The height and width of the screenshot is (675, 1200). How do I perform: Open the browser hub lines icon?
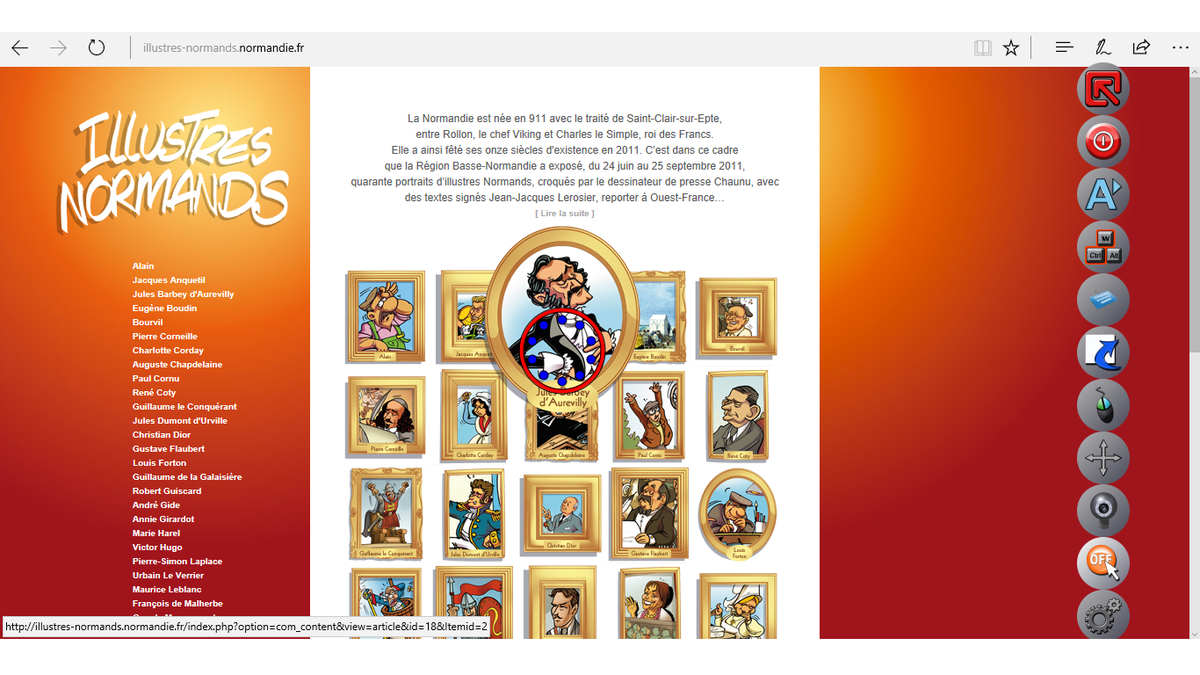pos(1064,47)
